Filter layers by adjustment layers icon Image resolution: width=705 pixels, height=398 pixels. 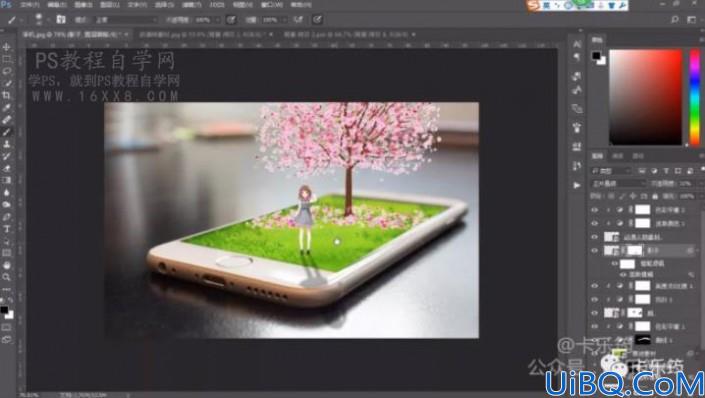coord(654,171)
